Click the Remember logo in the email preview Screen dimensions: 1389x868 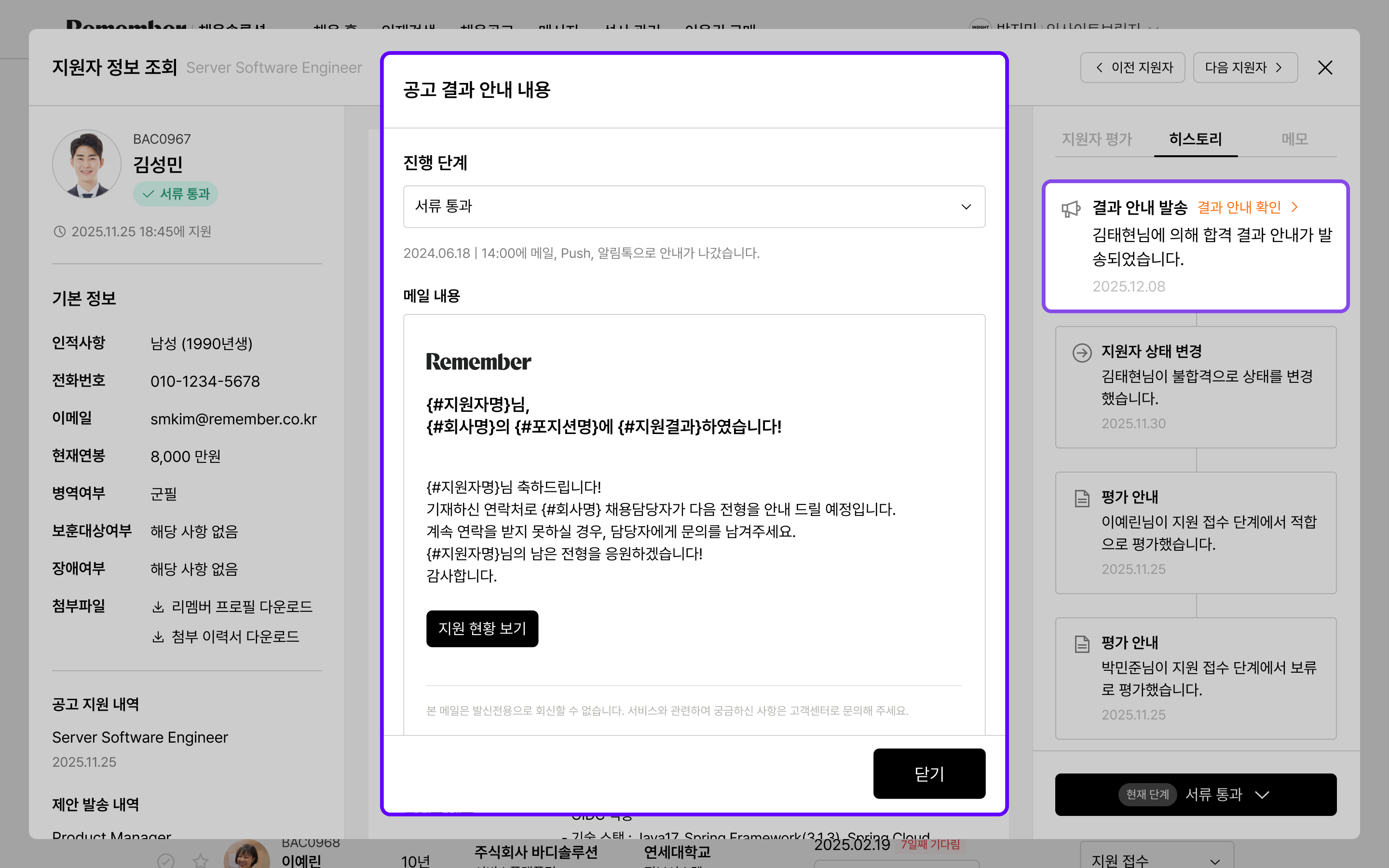tap(478, 362)
